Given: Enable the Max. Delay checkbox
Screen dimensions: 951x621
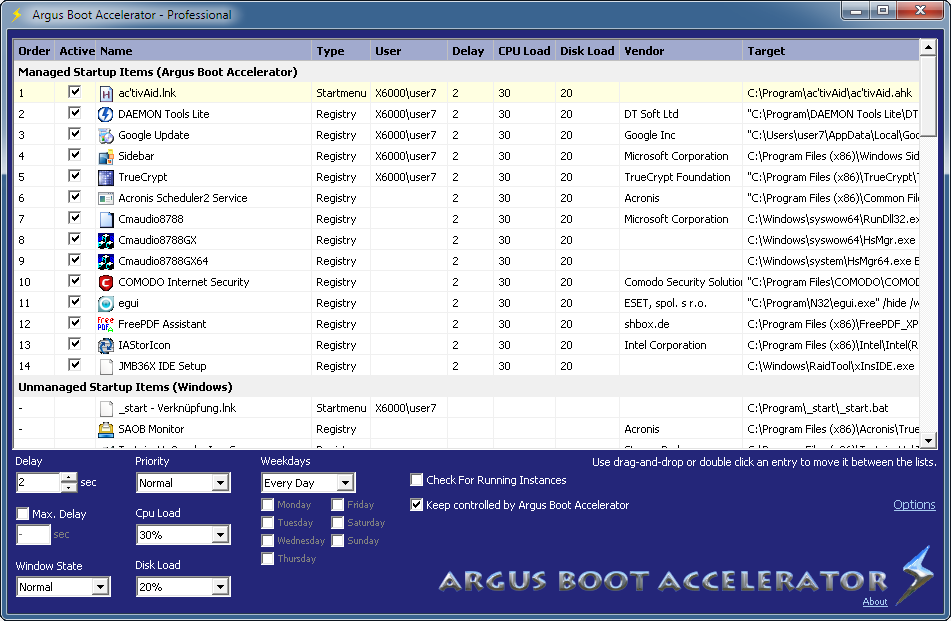Looking at the screenshot, I should click(23, 514).
